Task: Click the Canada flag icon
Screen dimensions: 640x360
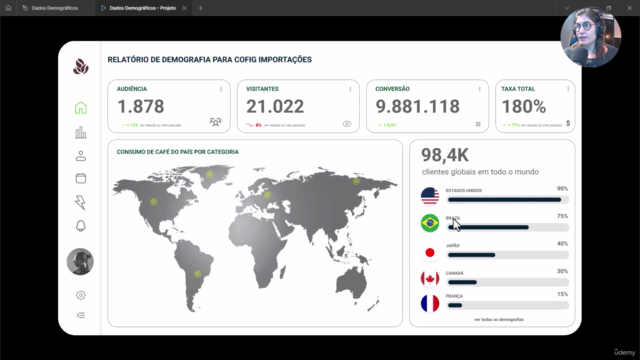Action: pyautogui.click(x=430, y=279)
